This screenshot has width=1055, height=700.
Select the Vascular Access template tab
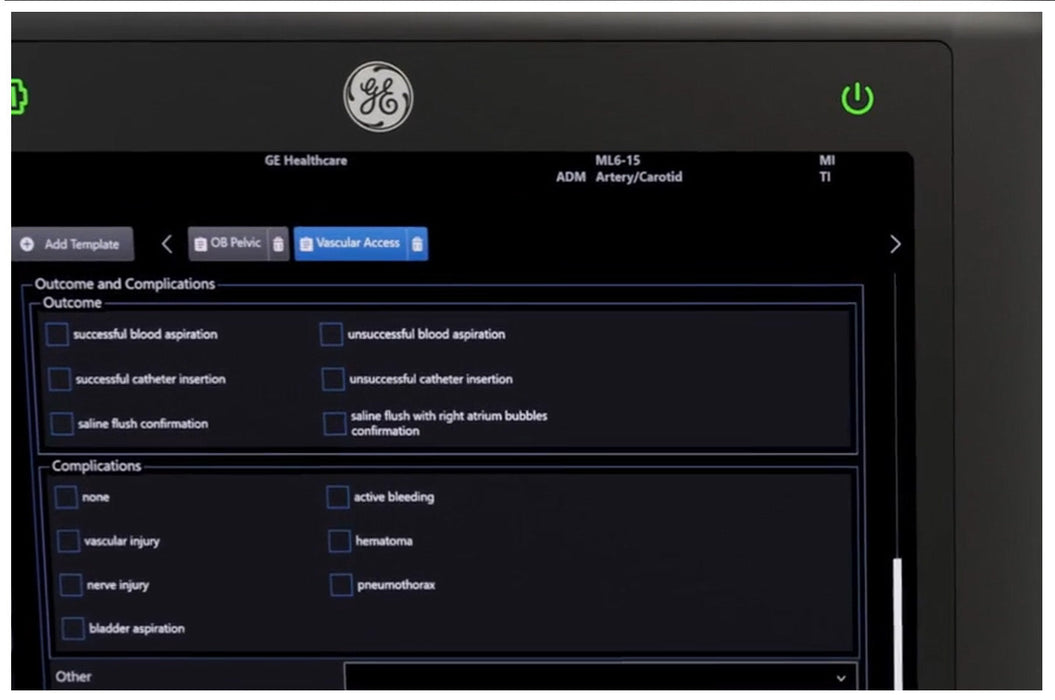click(351, 243)
